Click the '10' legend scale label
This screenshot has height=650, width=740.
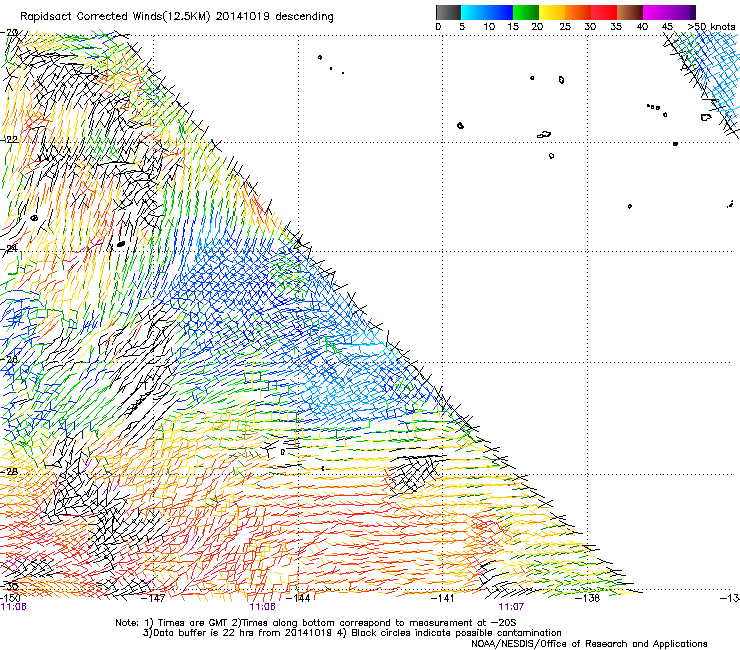click(x=489, y=27)
